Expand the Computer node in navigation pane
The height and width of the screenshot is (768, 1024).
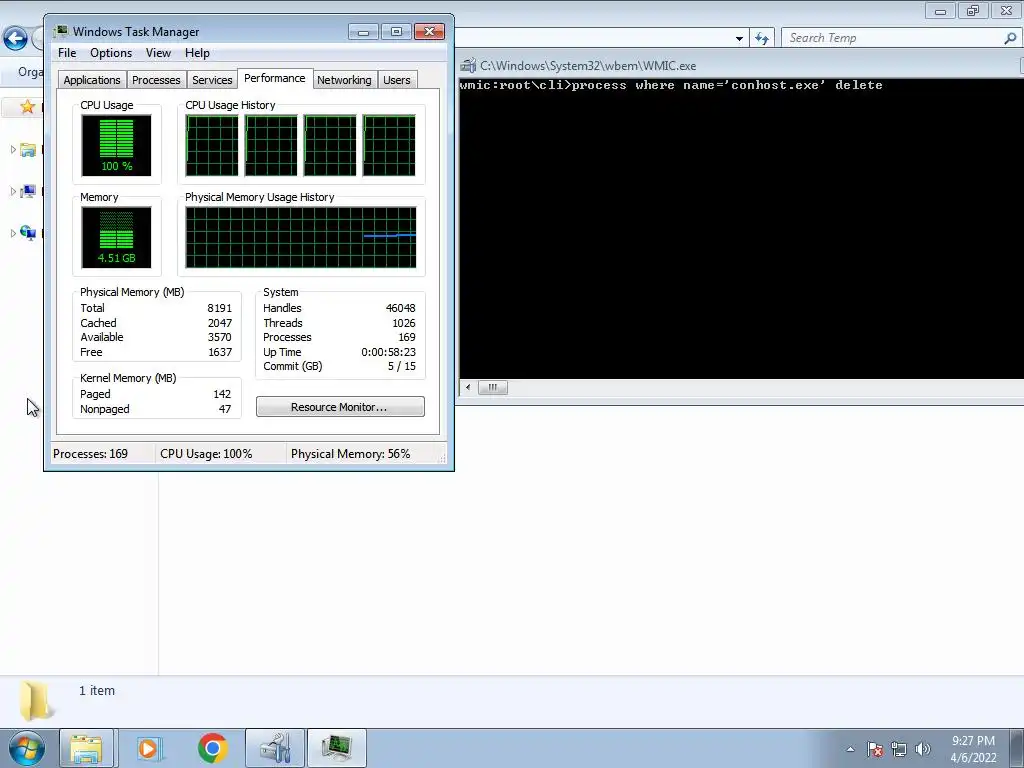tap(12, 191)
